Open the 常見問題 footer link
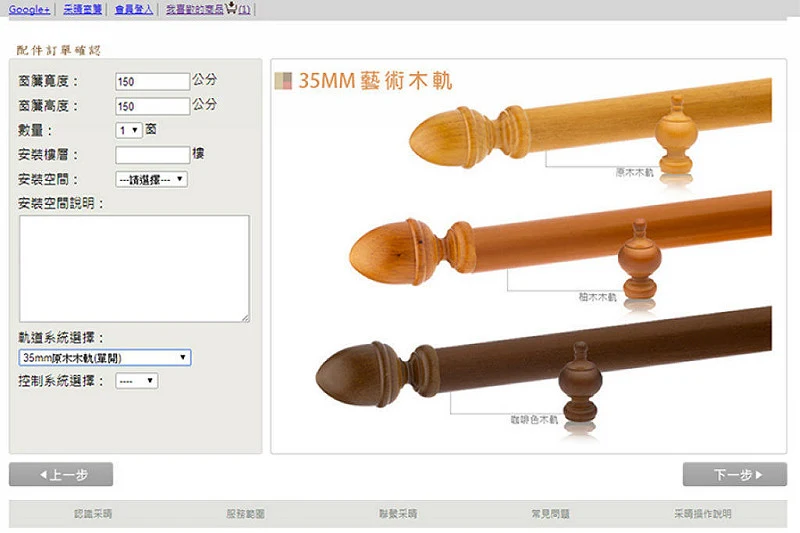 [551, 514]
